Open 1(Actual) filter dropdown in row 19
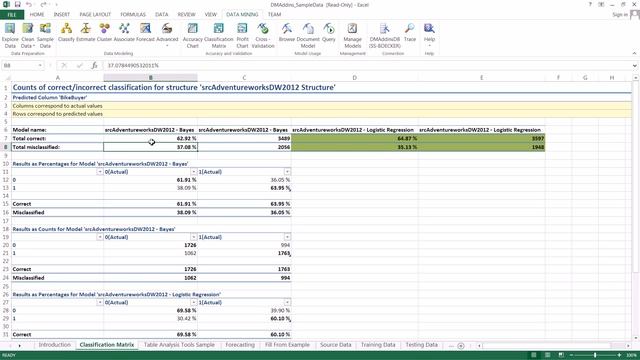The image size is (640, 360). (287, 237)
